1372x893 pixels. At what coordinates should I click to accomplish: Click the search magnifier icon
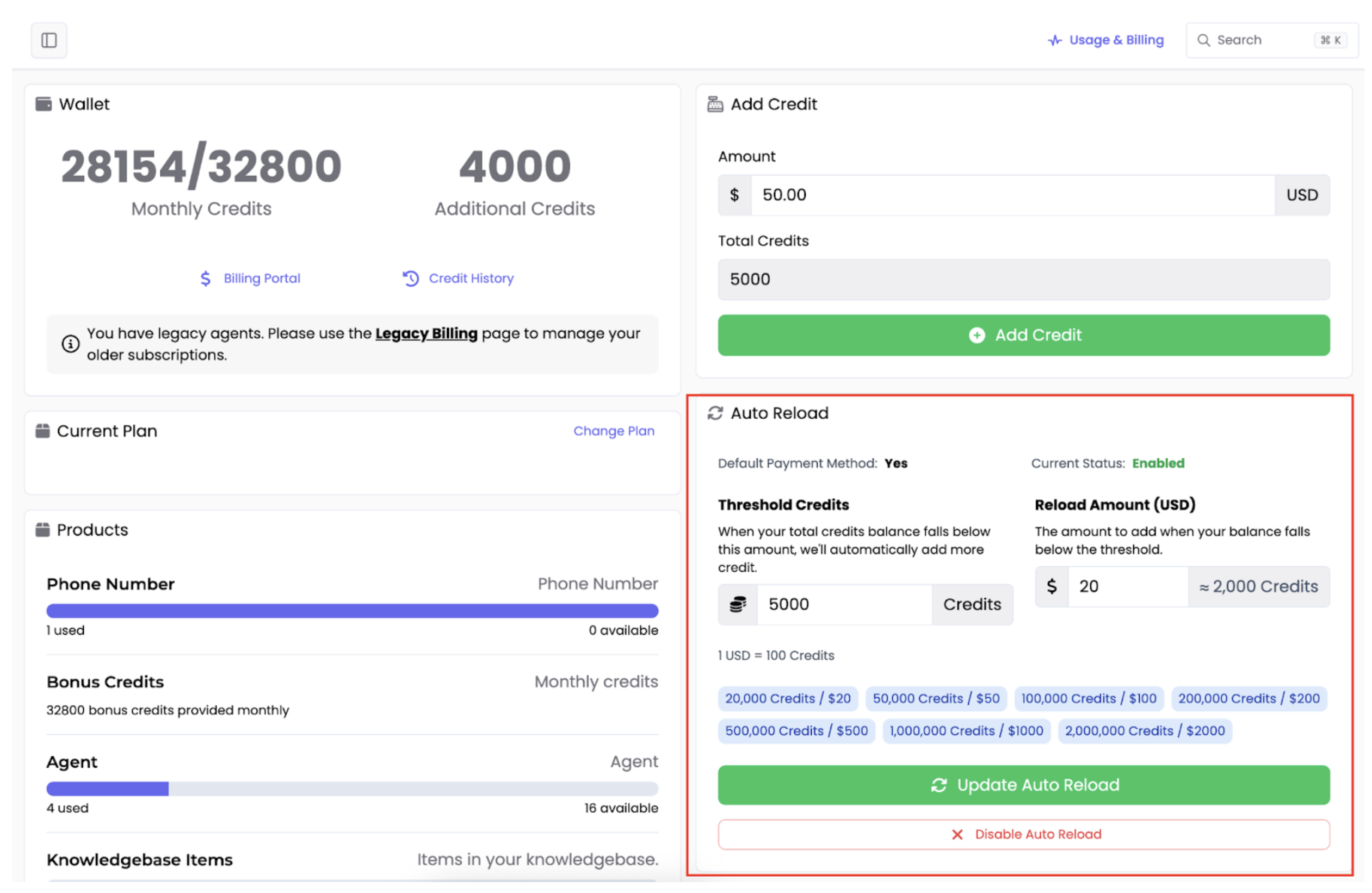coord(1204,40)
